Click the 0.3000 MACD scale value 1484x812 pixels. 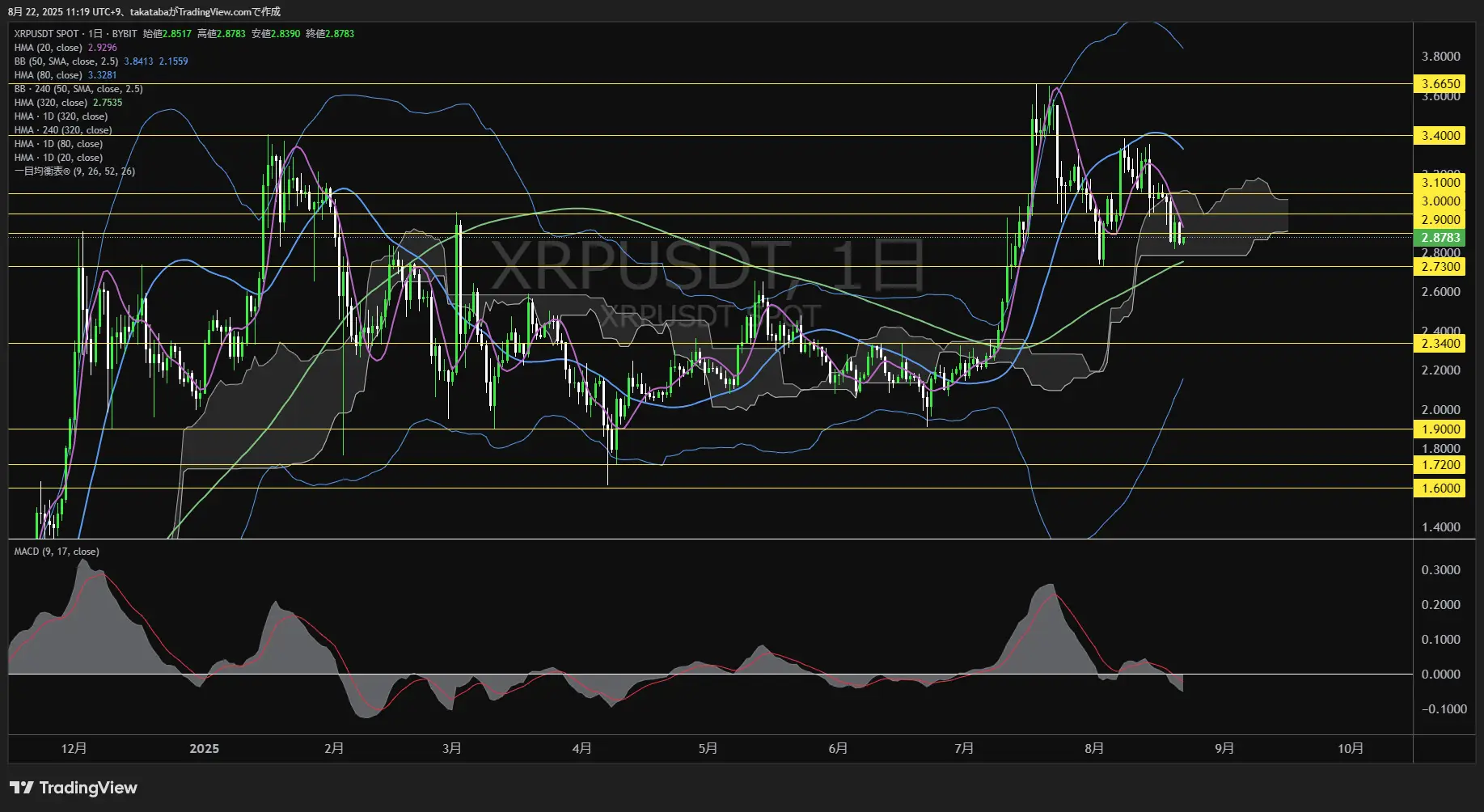1440,569
